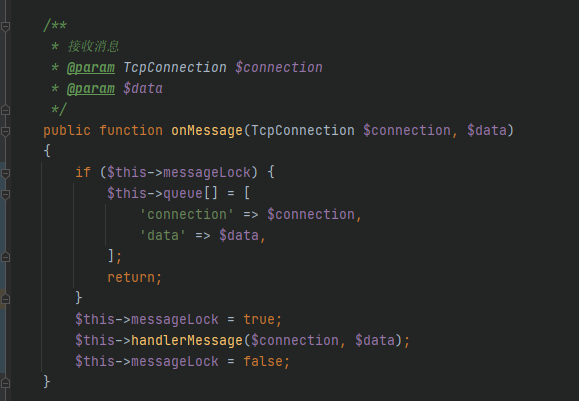Click the @param tag before TcpConnection in the docblock

click(91, 68)
